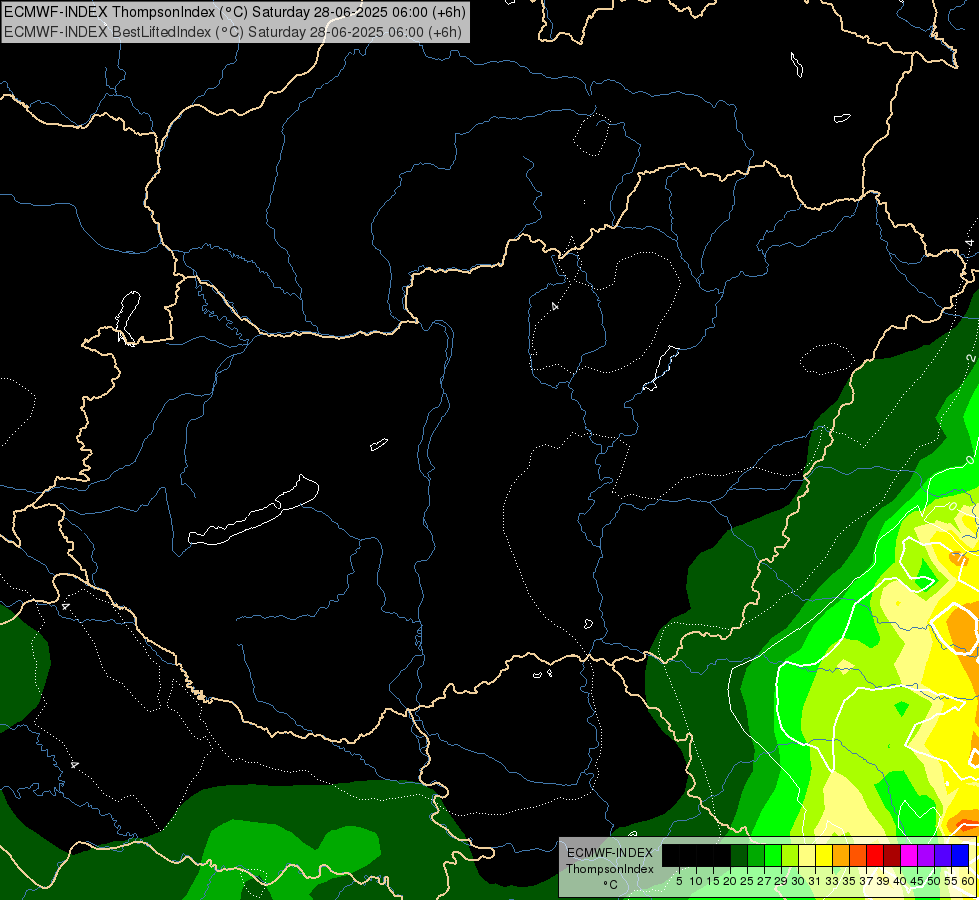Select the medium green 25–27 legend swatch
Image resolution: width=979 pixels, height=900 pixels.
click(x=755, y=855)
